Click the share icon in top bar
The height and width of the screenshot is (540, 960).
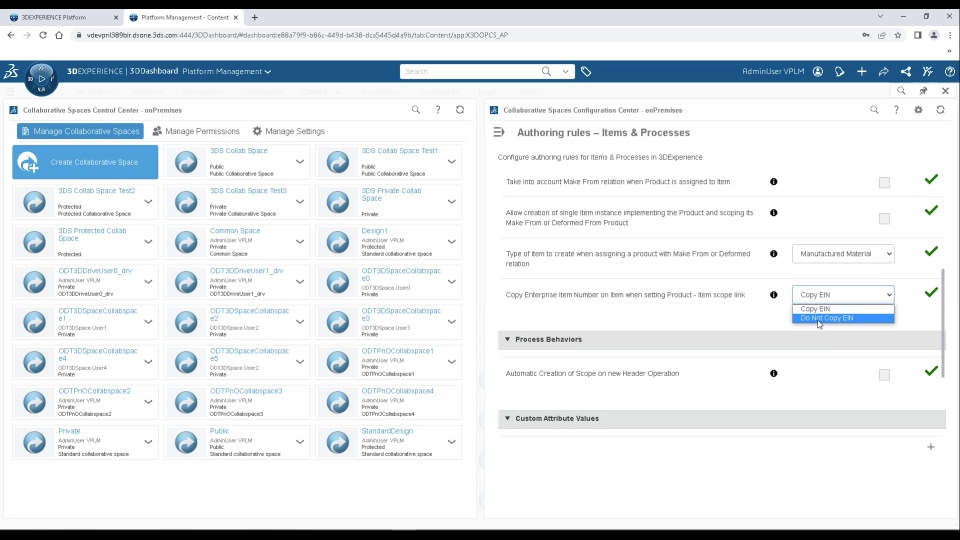tap(883, 72)
